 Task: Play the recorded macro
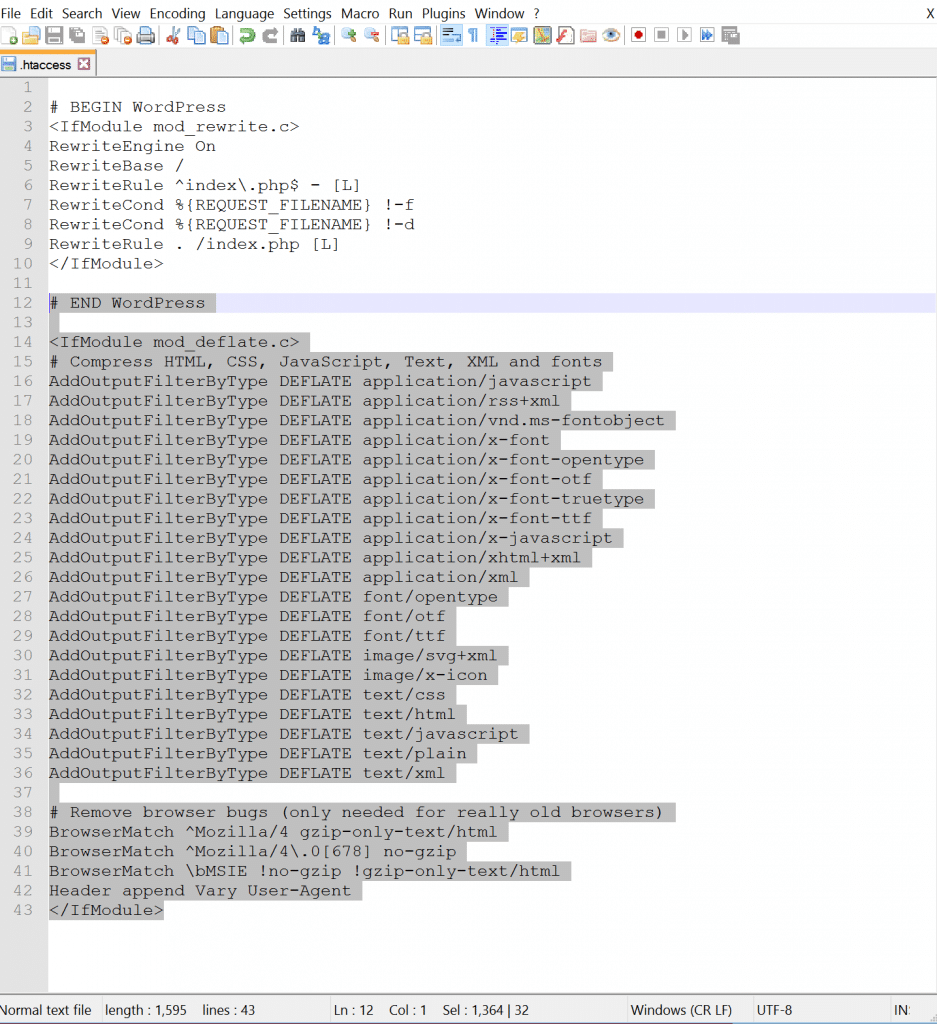click(685, 35)
